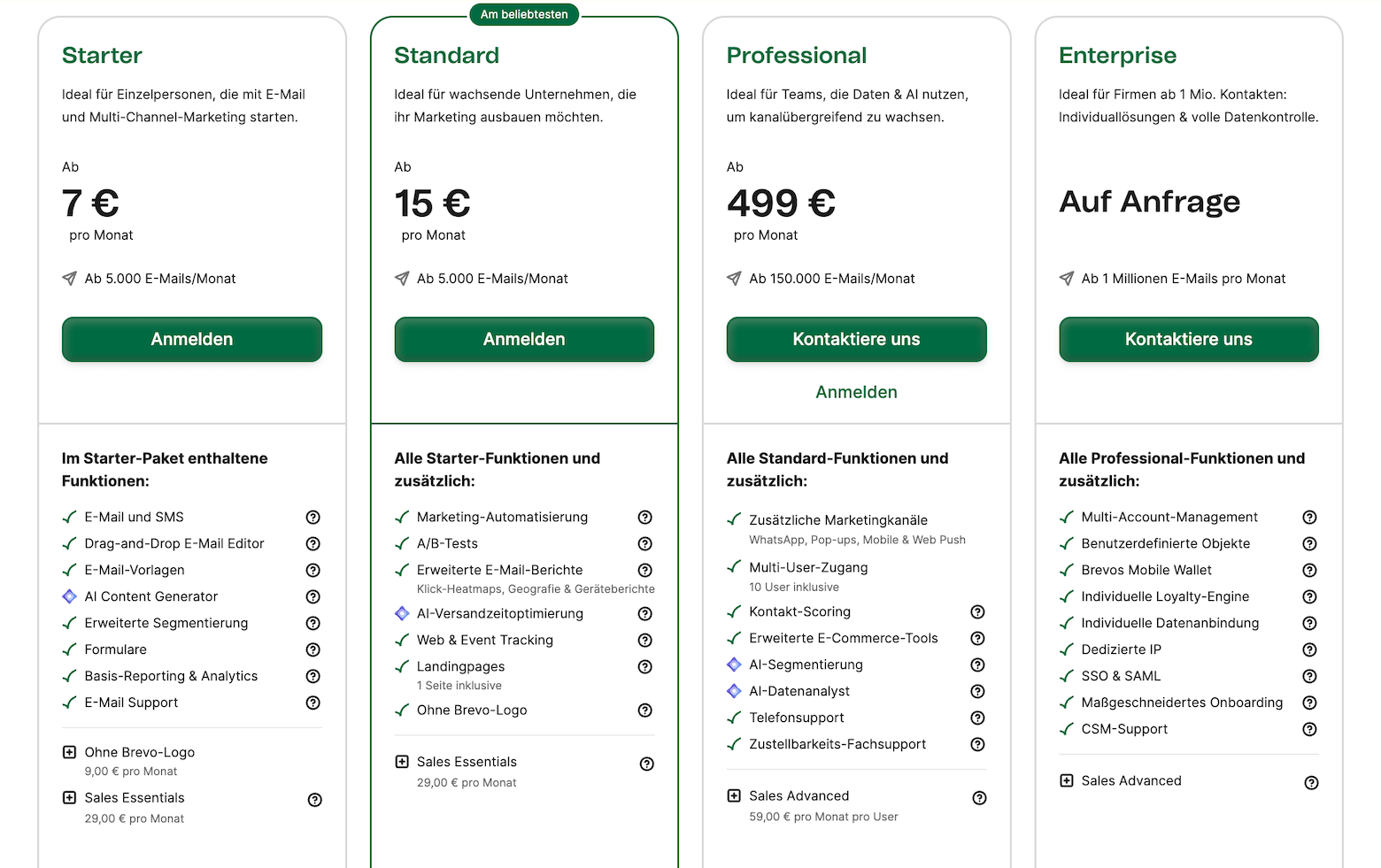The width and height of the screenshot is (1381, 868).
Task: Click the help icon next to SSO & SAML
Action: tap(1309, 676)
